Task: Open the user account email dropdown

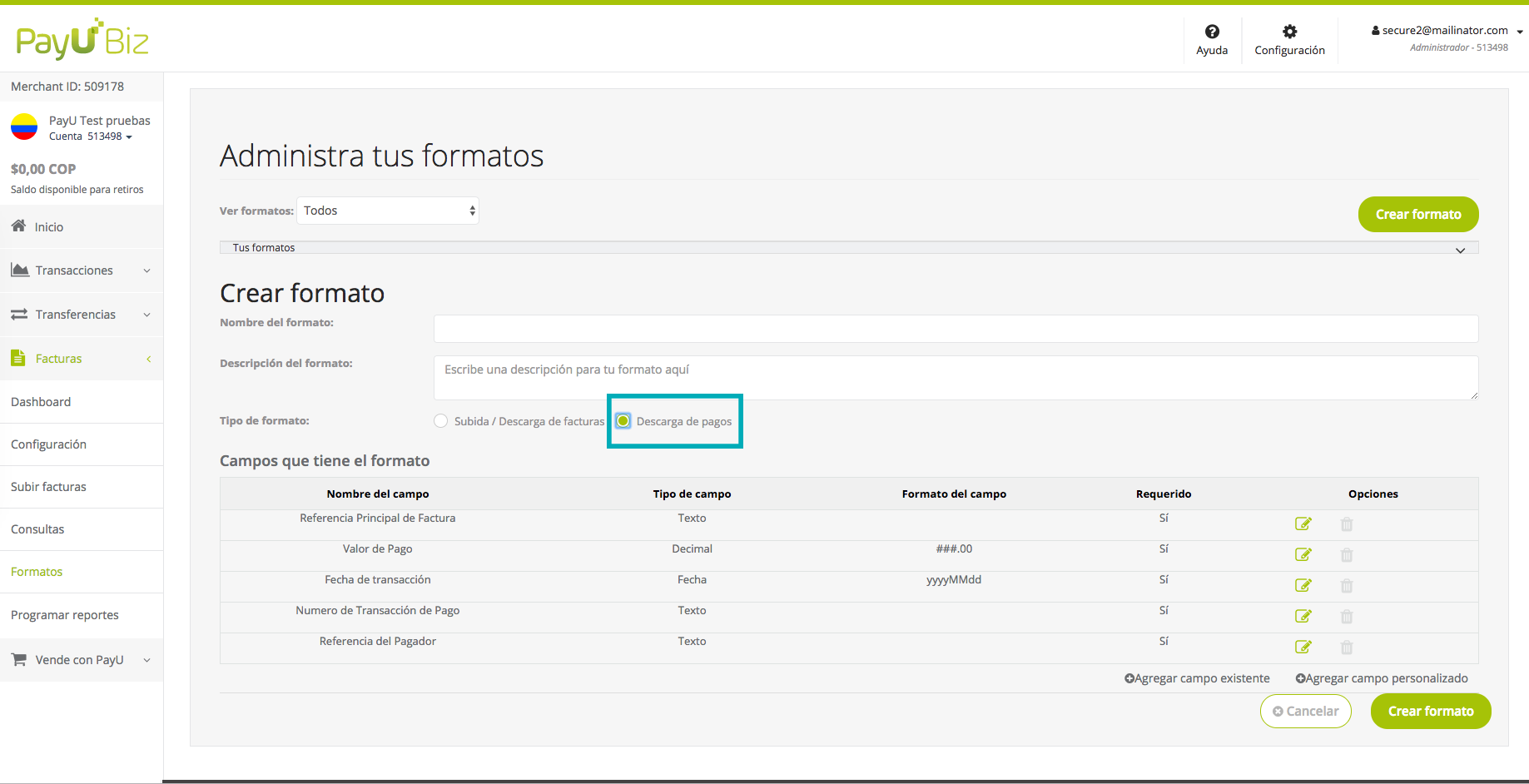Action: [1447, 31]
